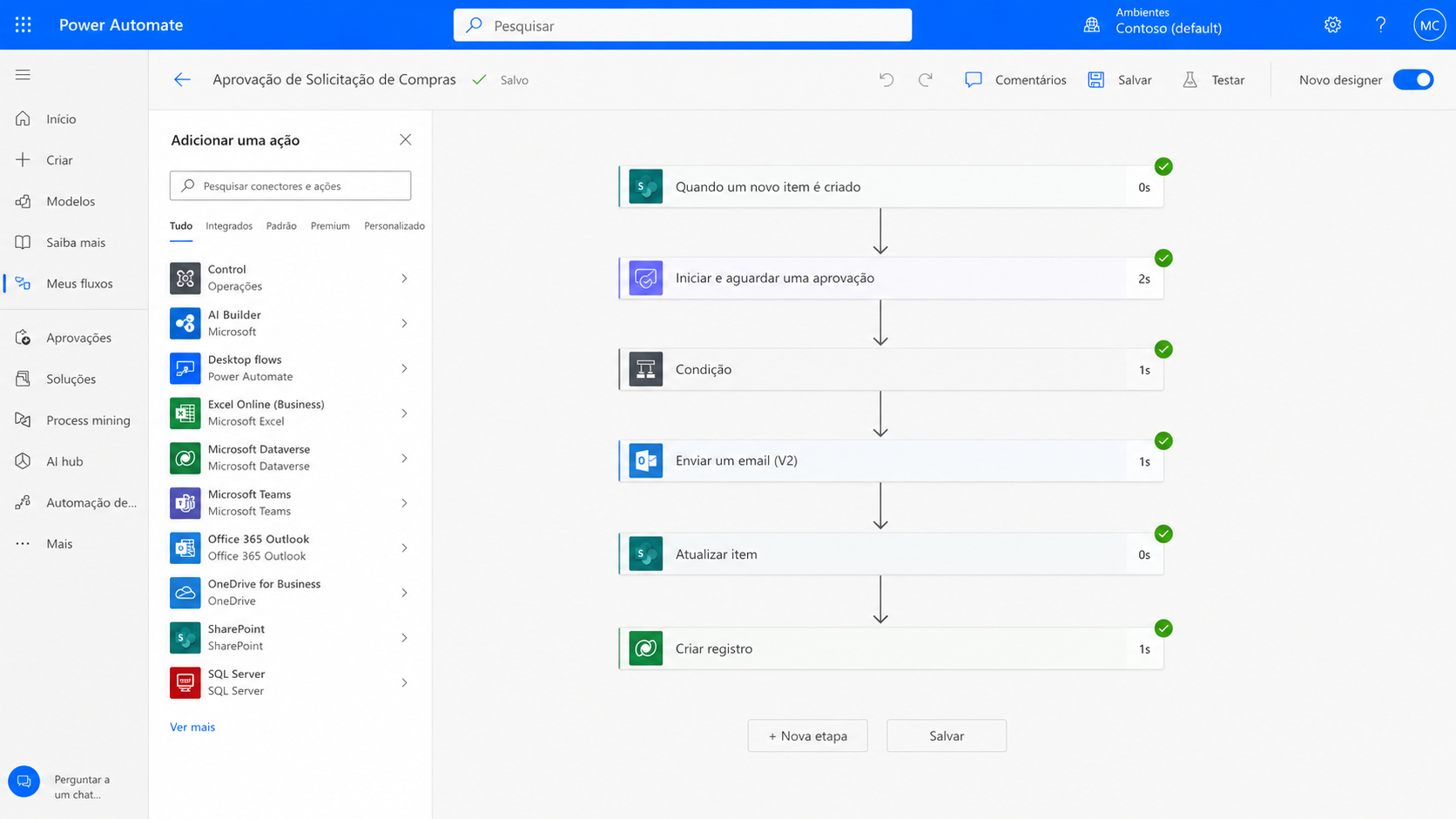
Task: Expand the SQL Server connector chevron
Action: coord(404,682)
